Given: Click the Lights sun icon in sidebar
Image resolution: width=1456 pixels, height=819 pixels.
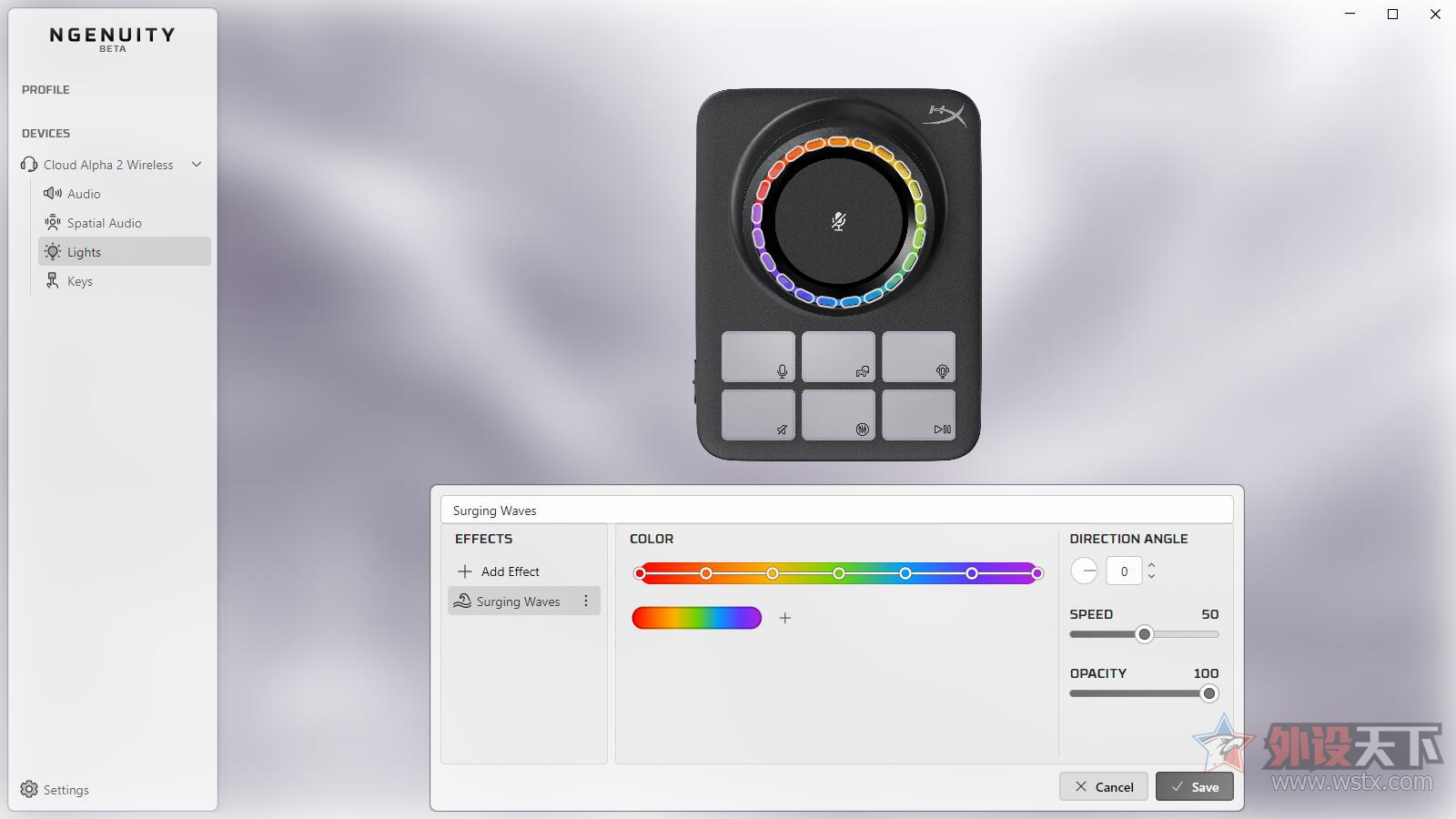Looking at the screenshot, I should (53, 252).
